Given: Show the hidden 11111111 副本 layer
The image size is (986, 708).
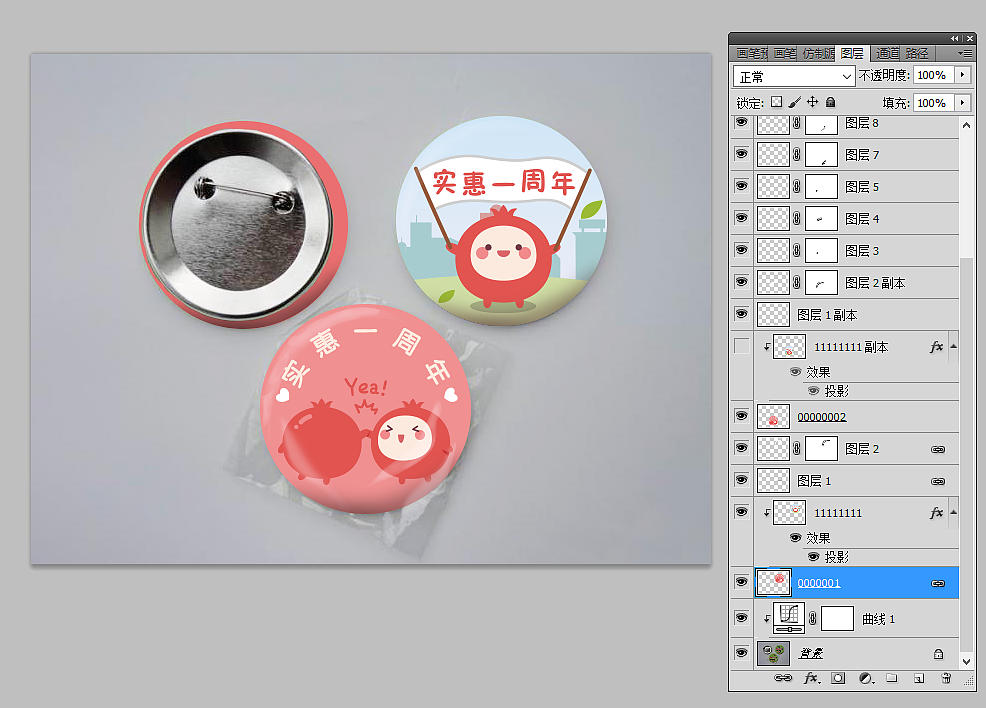Looking at the screenshot, I should coord(742,346).
